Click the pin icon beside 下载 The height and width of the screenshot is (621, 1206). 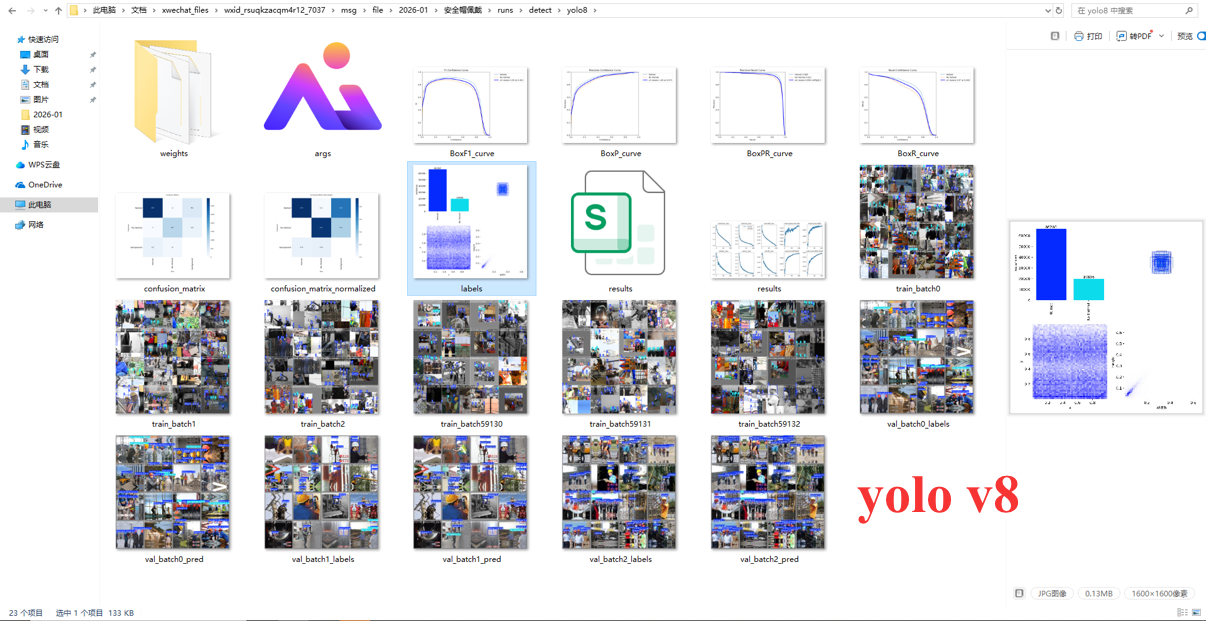[93, 70]
